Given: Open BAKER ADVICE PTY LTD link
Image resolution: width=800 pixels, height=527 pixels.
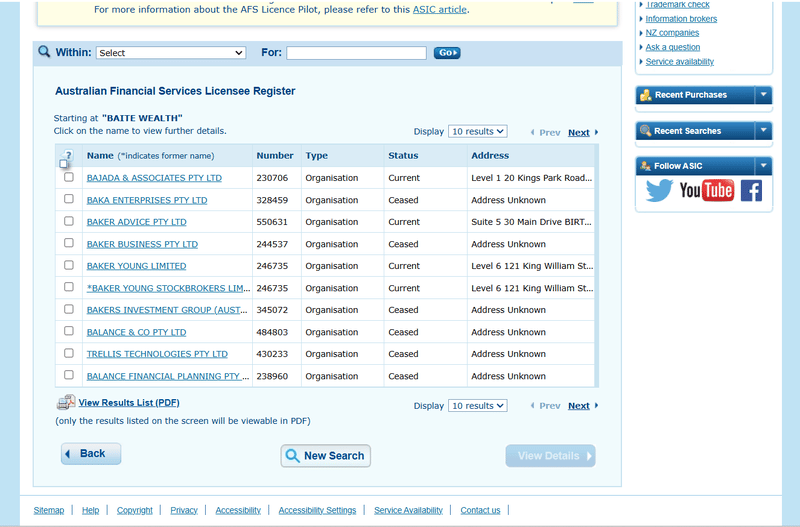Looking at the screenshot, I should click(x=137, y=222).
